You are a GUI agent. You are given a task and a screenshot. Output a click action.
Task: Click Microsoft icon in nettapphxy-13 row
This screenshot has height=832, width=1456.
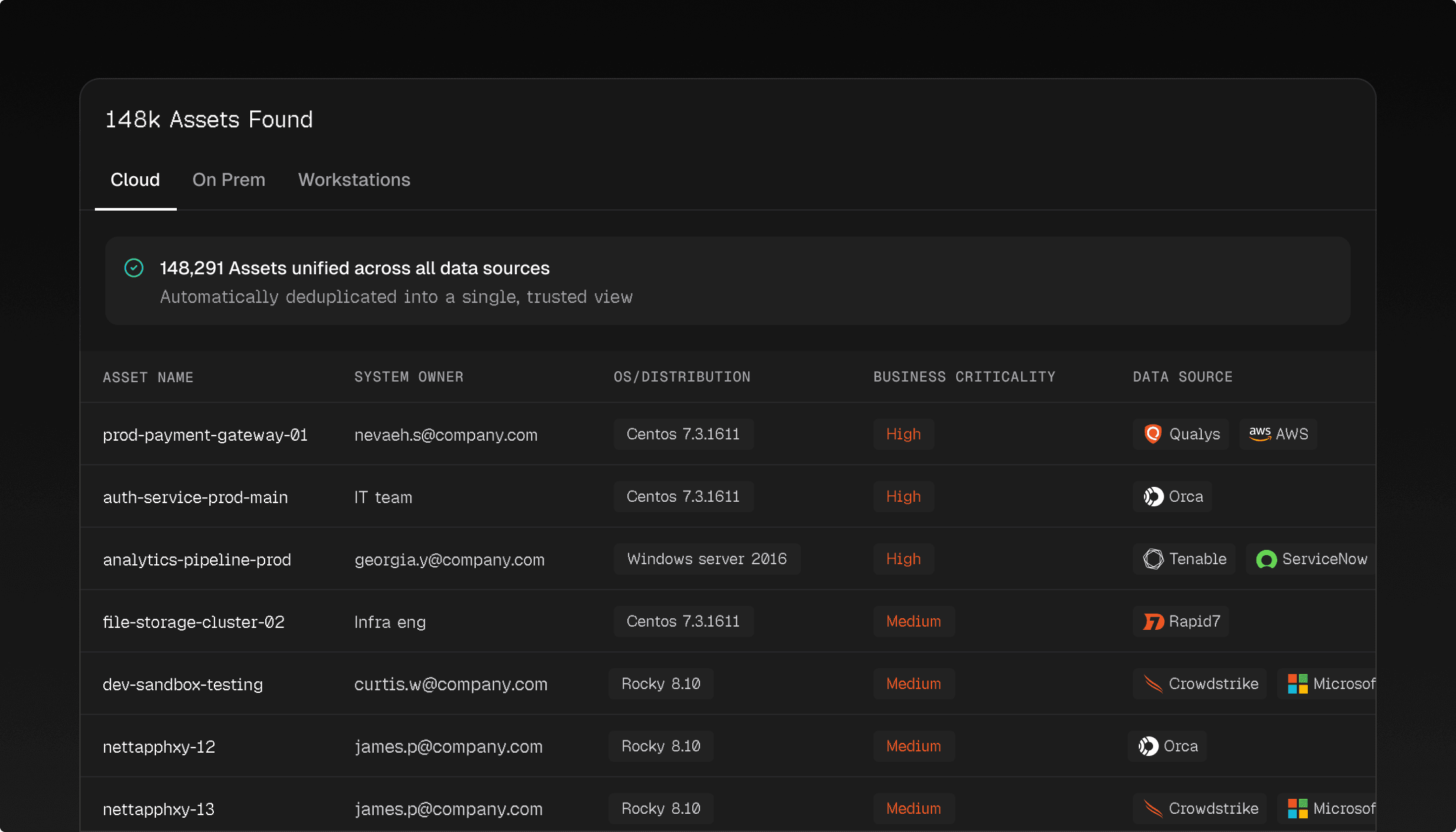[x=1297, y=809]
